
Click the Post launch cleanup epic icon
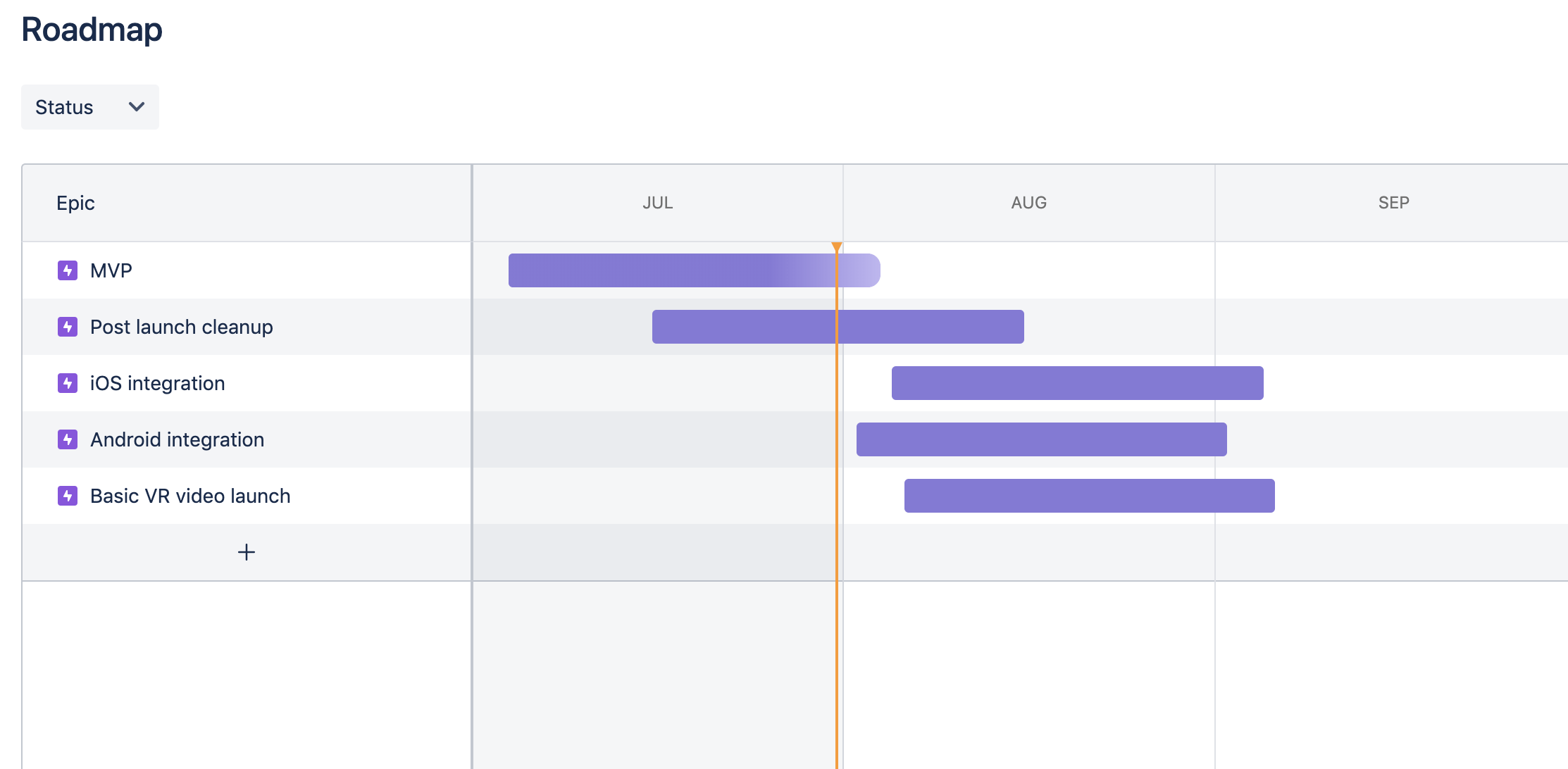tap(68, 327)
